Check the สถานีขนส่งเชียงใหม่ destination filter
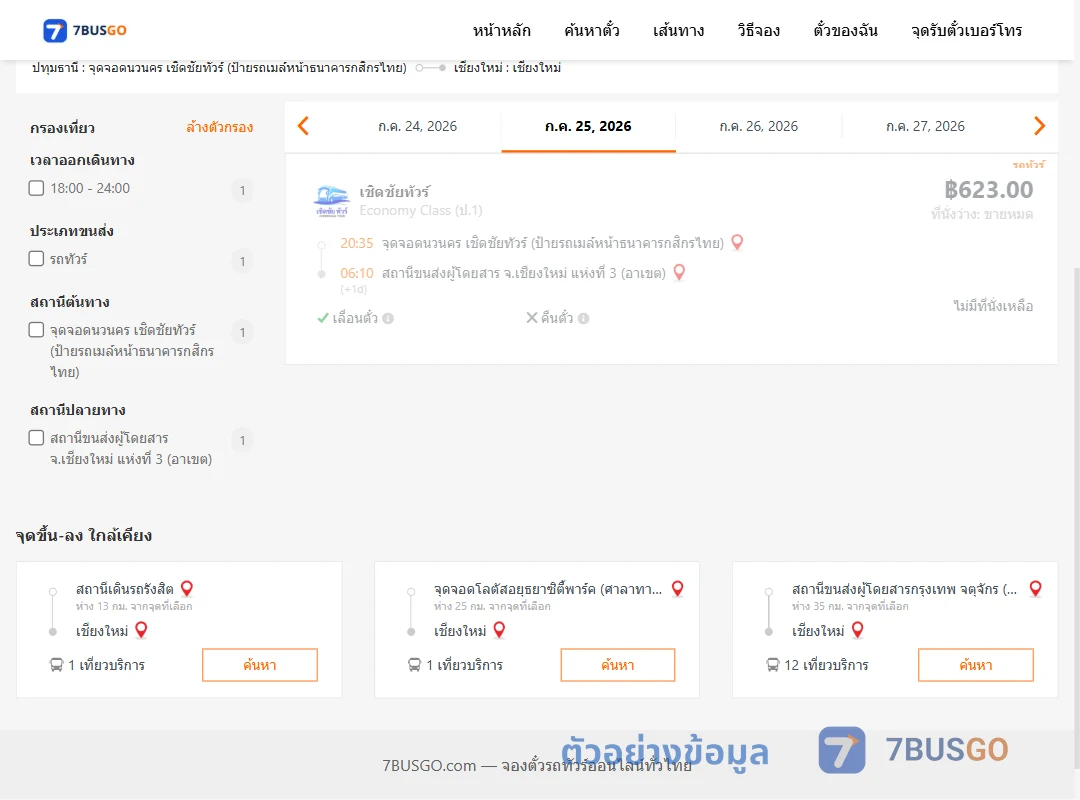 (x=37, y=438)
